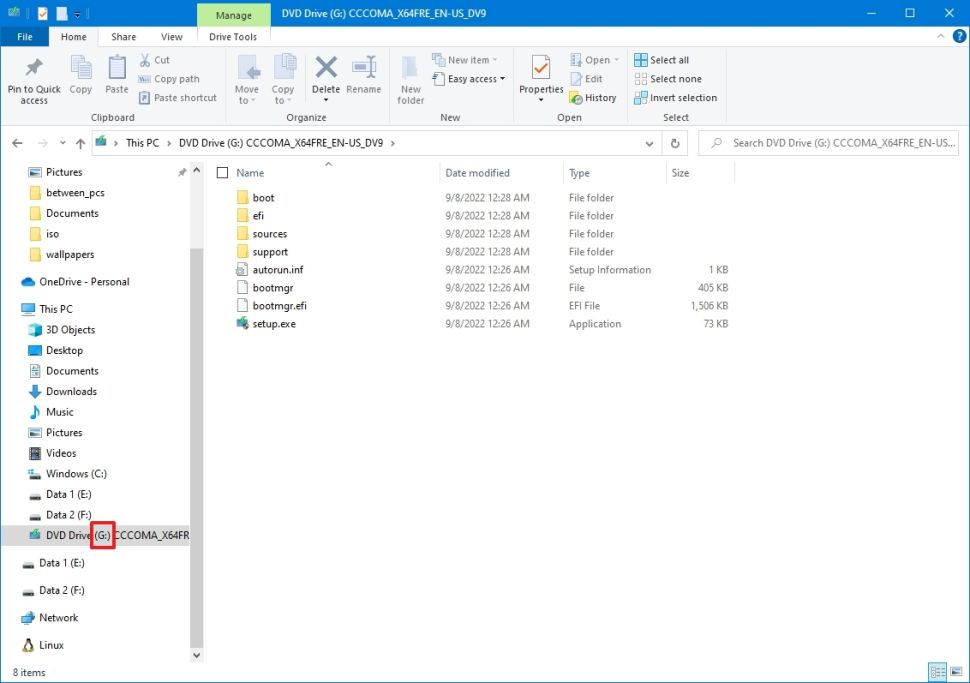Click the Manage contextual tab
This screenshot has height=683, width=970.
[x=234, y=15]
